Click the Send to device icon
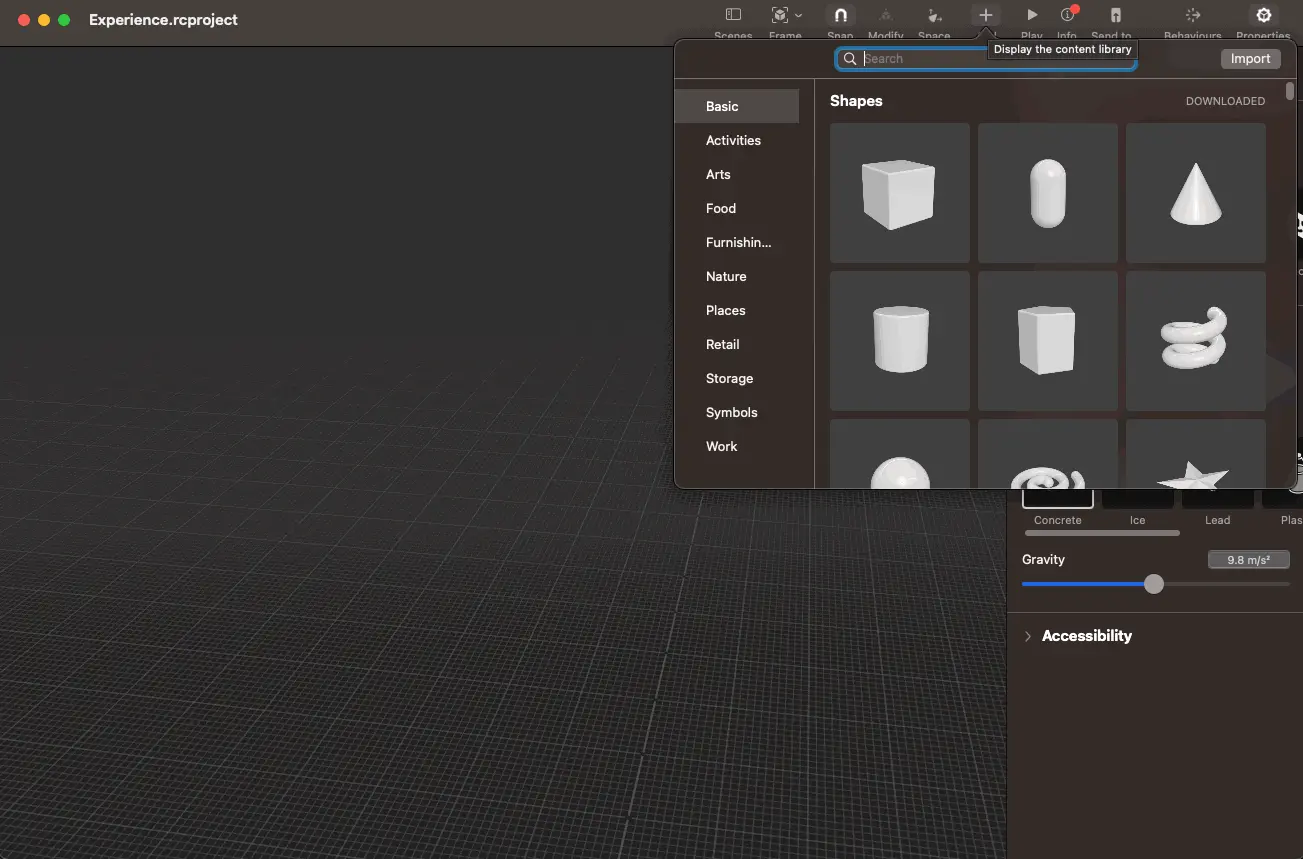The image size is (1303, 859). pyautogui.click(x=1116, y=16)
